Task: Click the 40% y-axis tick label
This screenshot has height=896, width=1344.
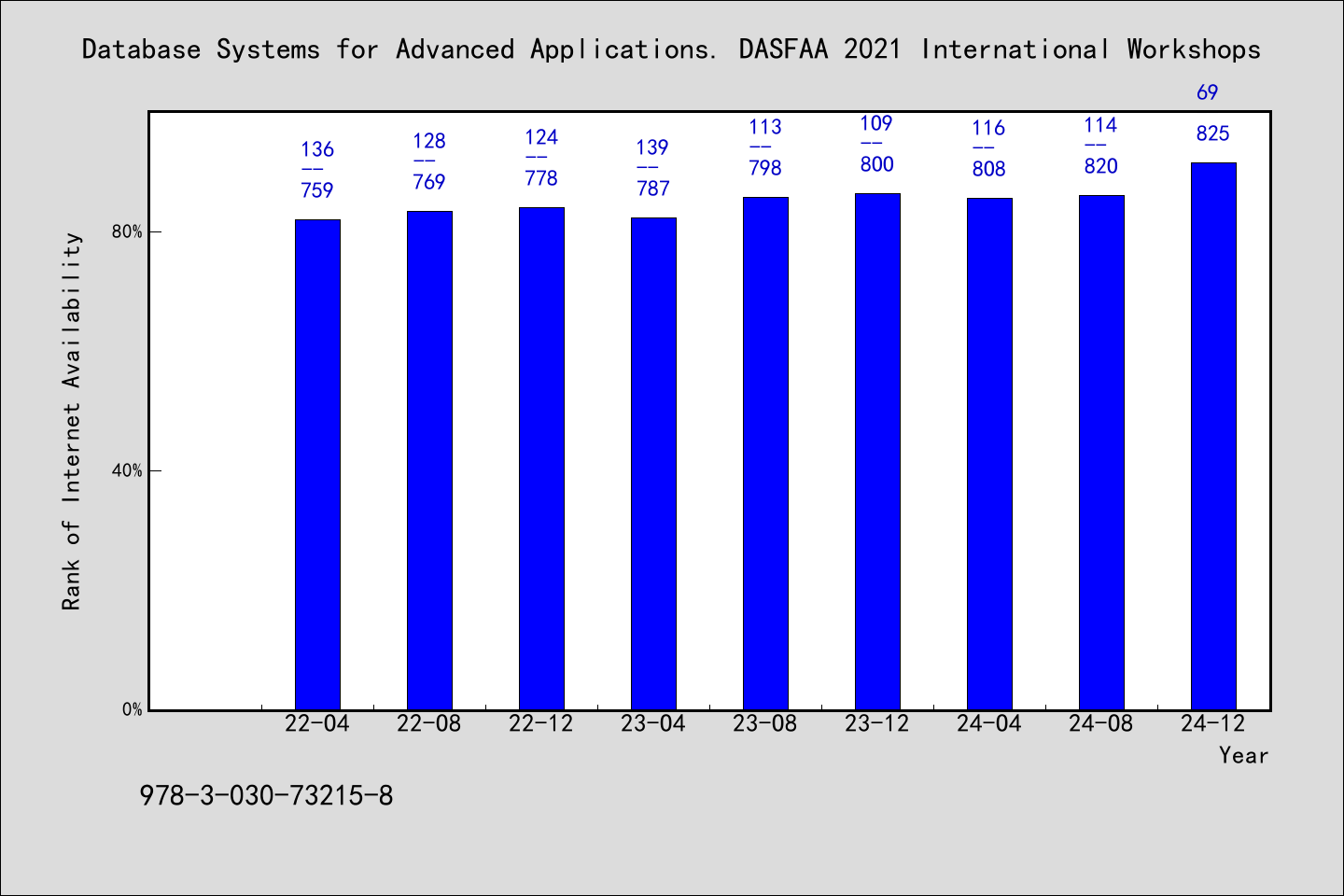Action: (127, 470)
